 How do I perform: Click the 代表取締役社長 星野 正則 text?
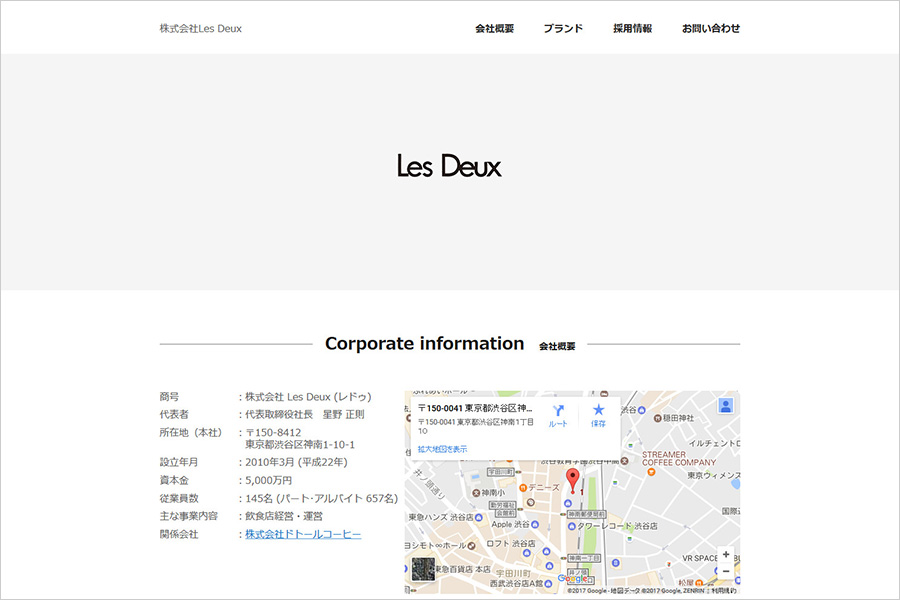click(x=305, y=414)
